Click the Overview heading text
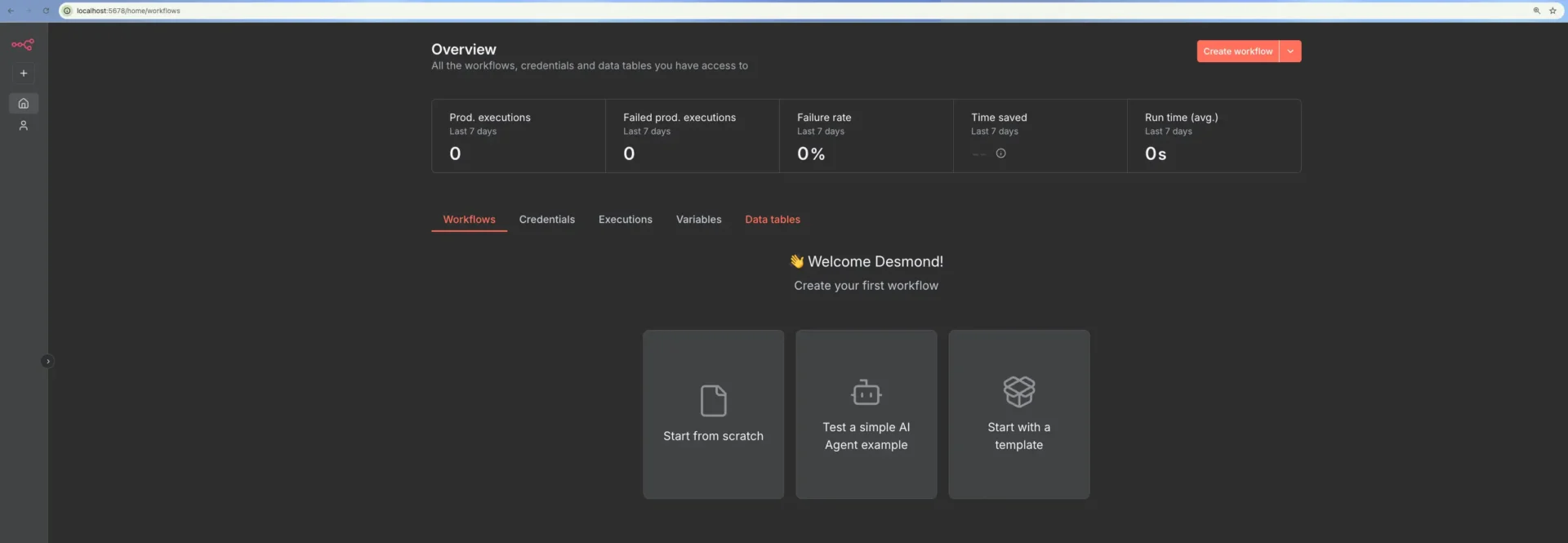 (x=463, y=50)
